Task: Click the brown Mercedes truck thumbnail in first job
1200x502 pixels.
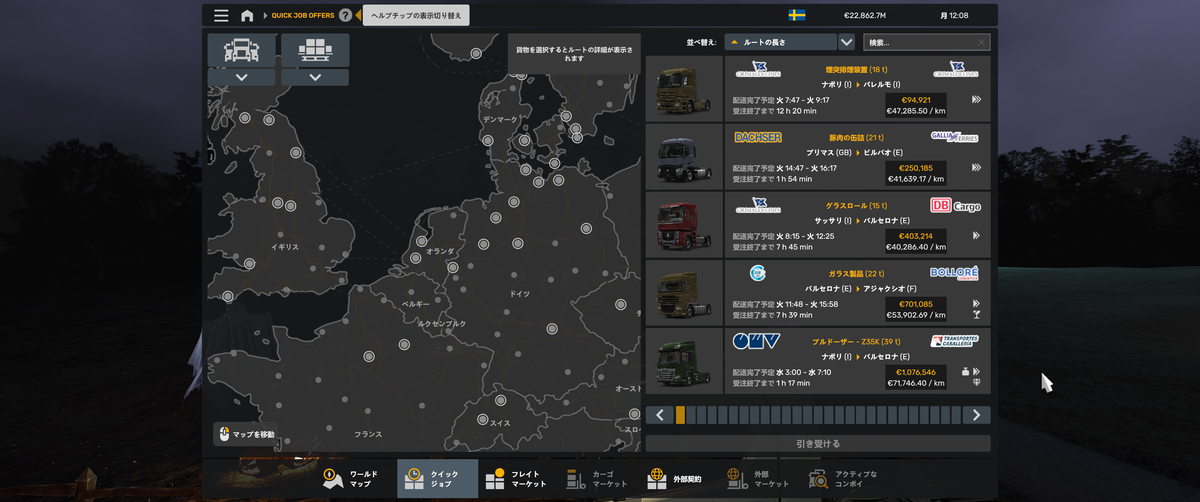Action: (684, 88)
